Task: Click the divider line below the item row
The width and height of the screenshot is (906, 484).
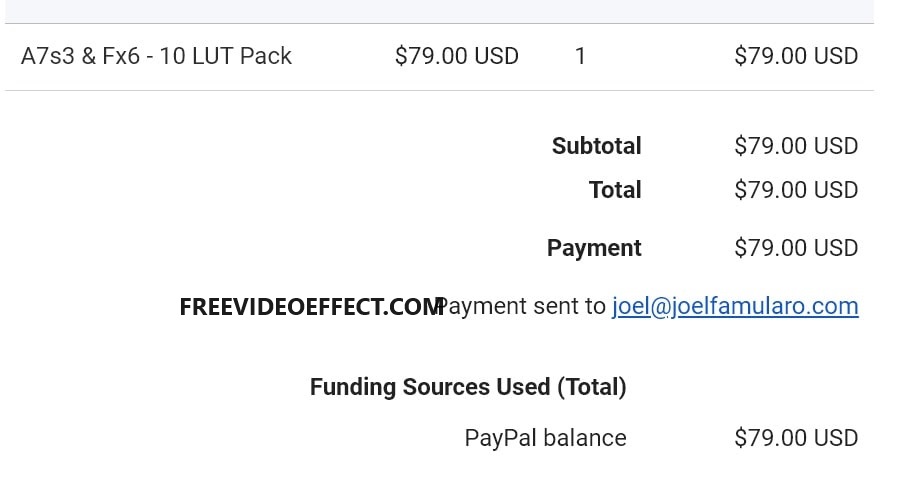Action: pyautogui.click(x=440, y=90)
